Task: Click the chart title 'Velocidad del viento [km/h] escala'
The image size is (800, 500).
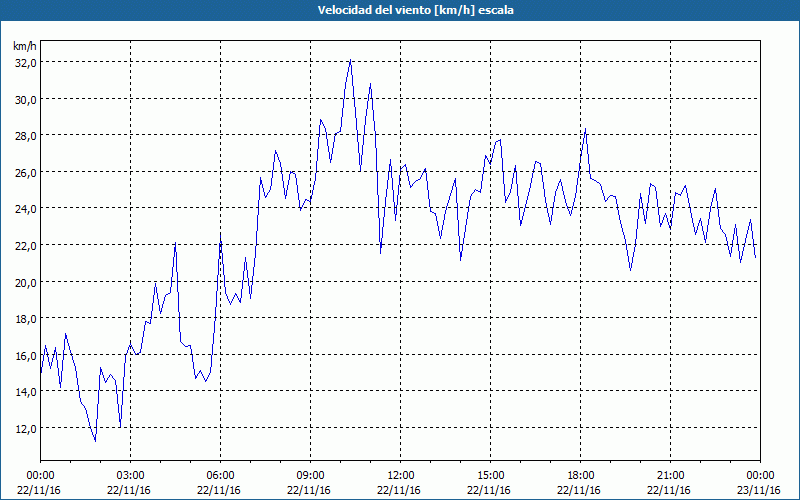Action: point(415,10)
